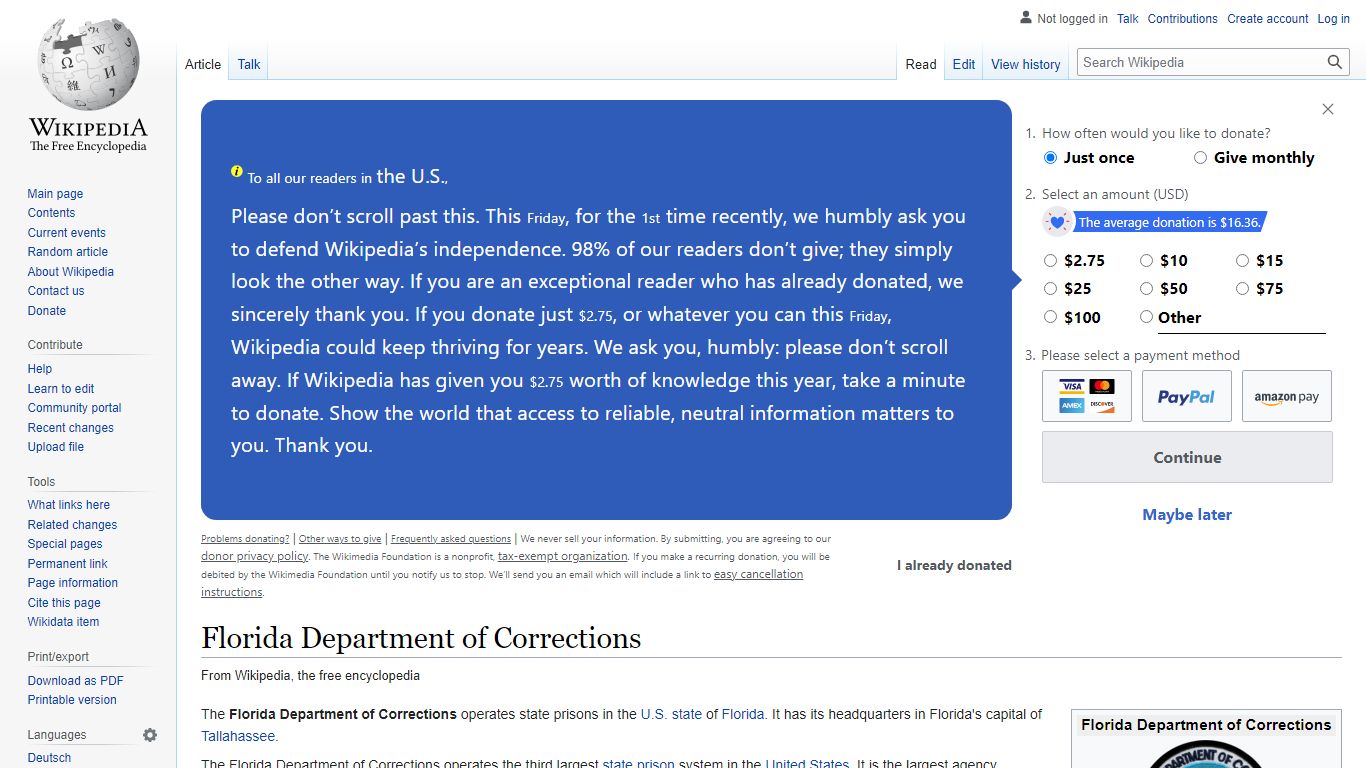Open Problems donating? link
This screenshot has width=1366, height=768.
pos(245,539)
